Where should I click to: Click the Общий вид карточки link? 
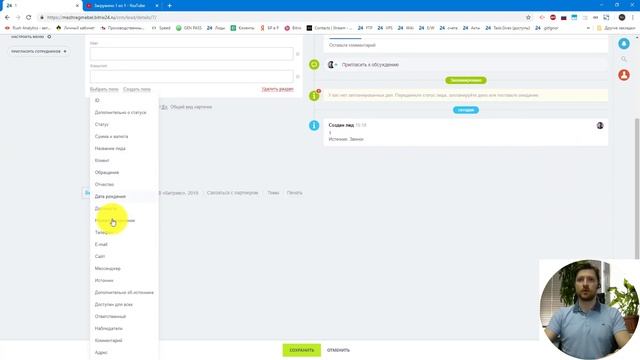191,107
